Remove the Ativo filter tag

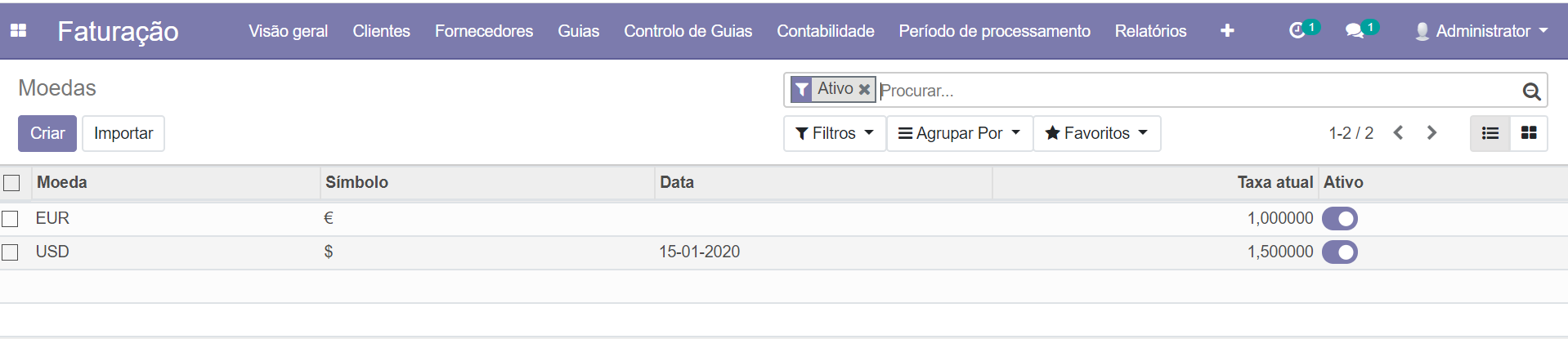pos(864,89)
